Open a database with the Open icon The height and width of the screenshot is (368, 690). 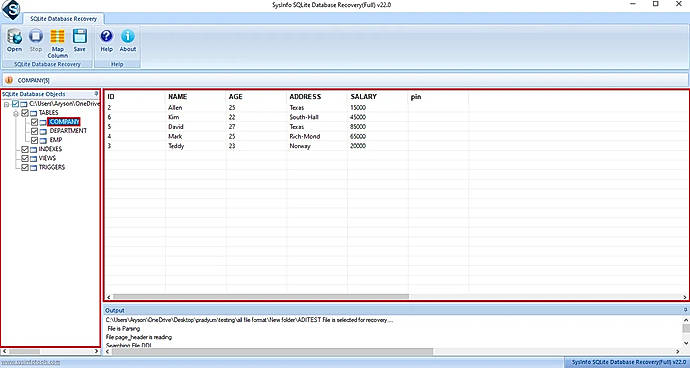tap(15, 37)
